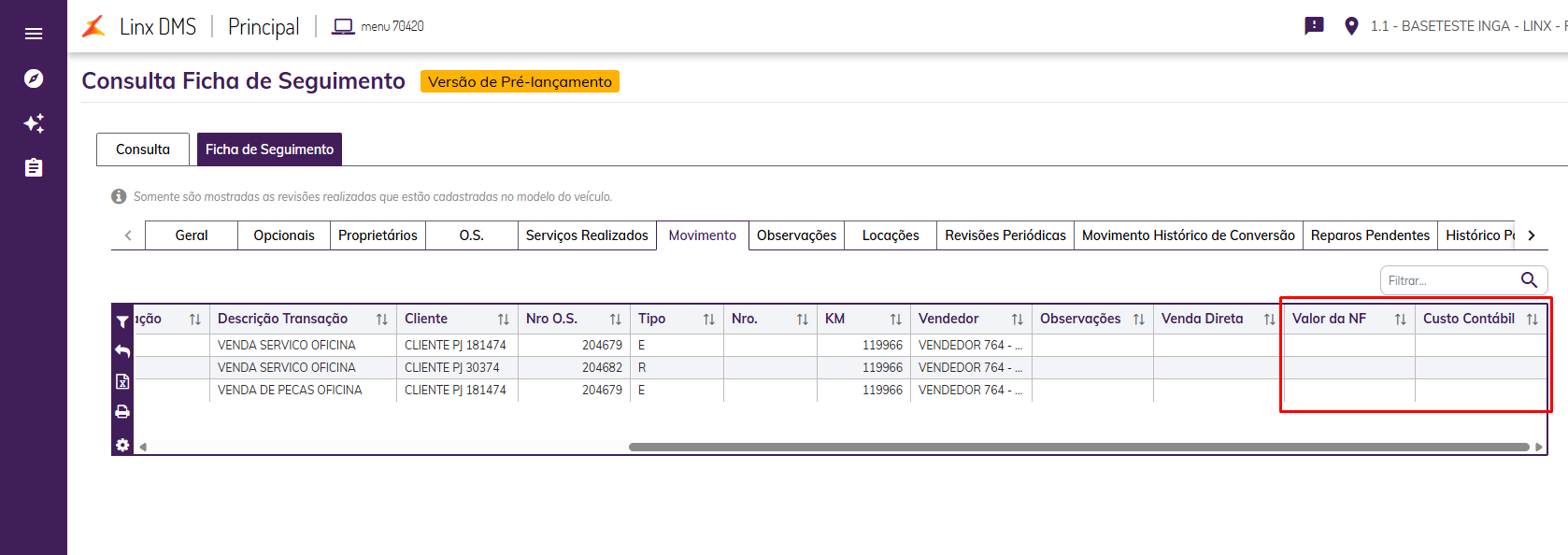
Task: Show previous tabs with left chevron
Action: [128, 235]
